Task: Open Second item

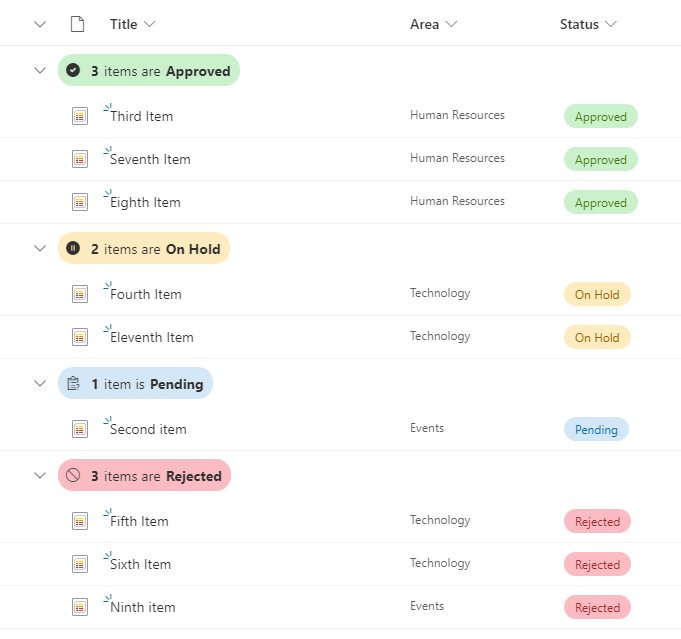Action: [x=148, y=430]
